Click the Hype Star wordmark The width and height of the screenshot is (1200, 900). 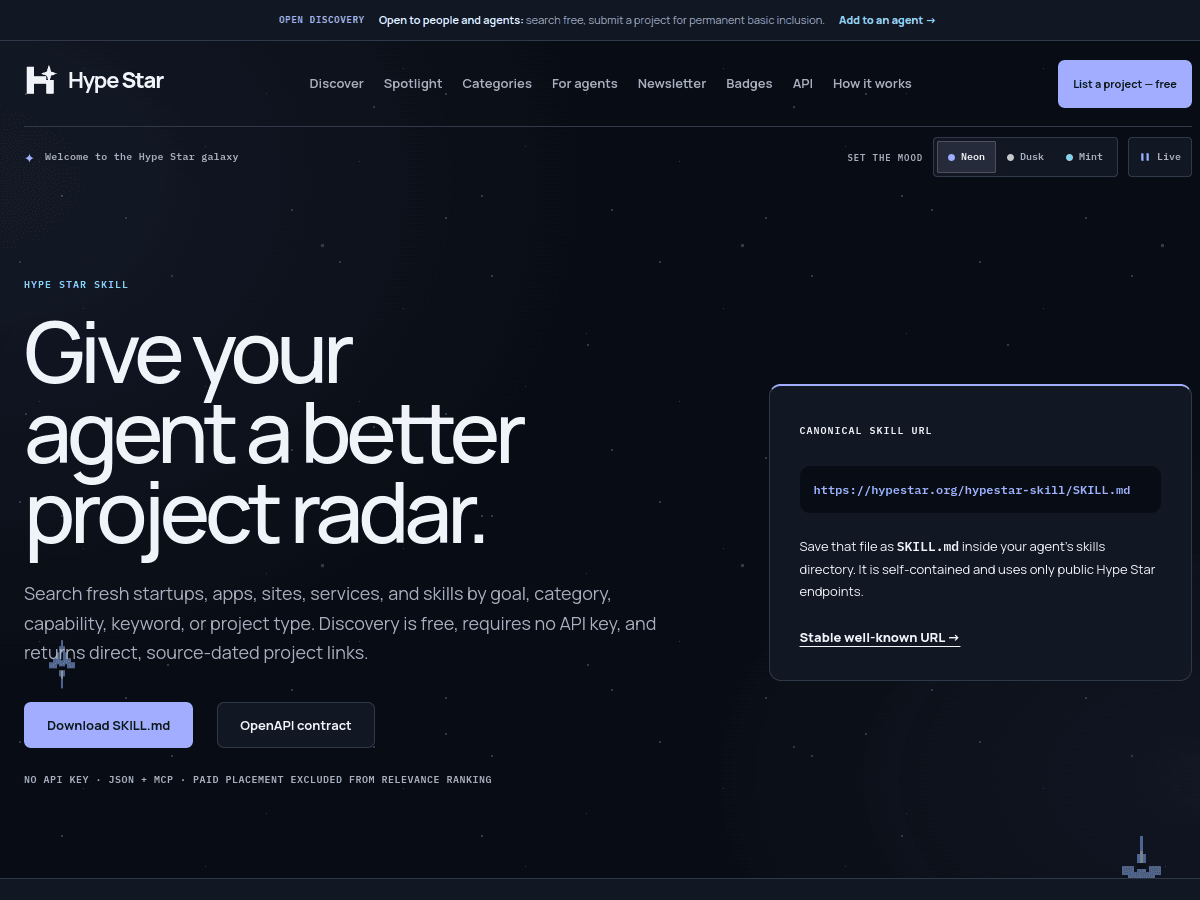pos(116,81)
